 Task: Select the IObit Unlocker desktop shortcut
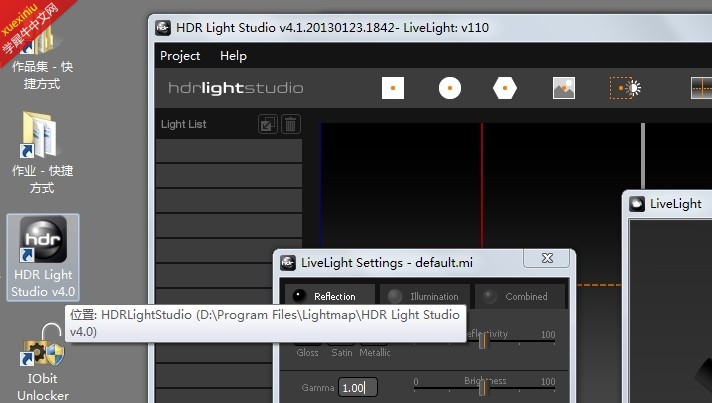(43, 363)
